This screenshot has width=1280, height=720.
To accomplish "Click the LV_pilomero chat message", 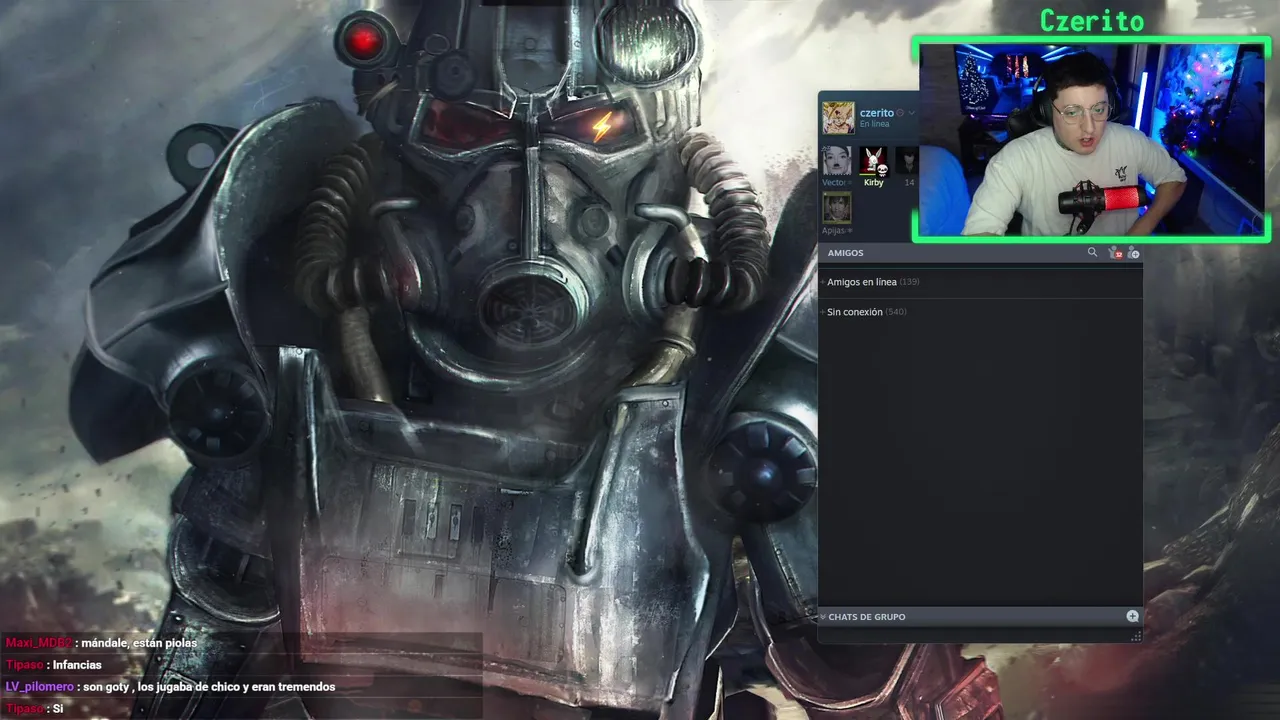I will 170,687.
